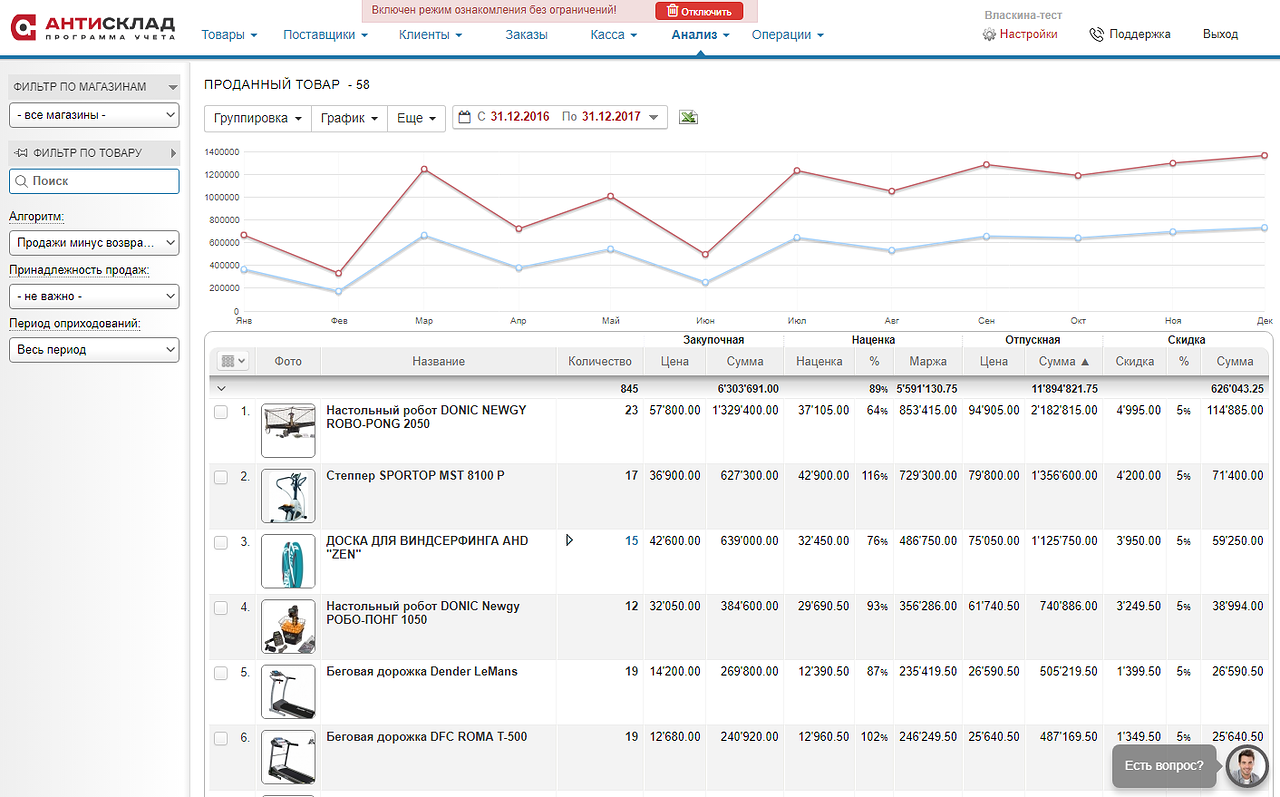Click the Выход logout link
Image resolution: width=1280 pixels, height=797 pixels.
pos(1220,34)
